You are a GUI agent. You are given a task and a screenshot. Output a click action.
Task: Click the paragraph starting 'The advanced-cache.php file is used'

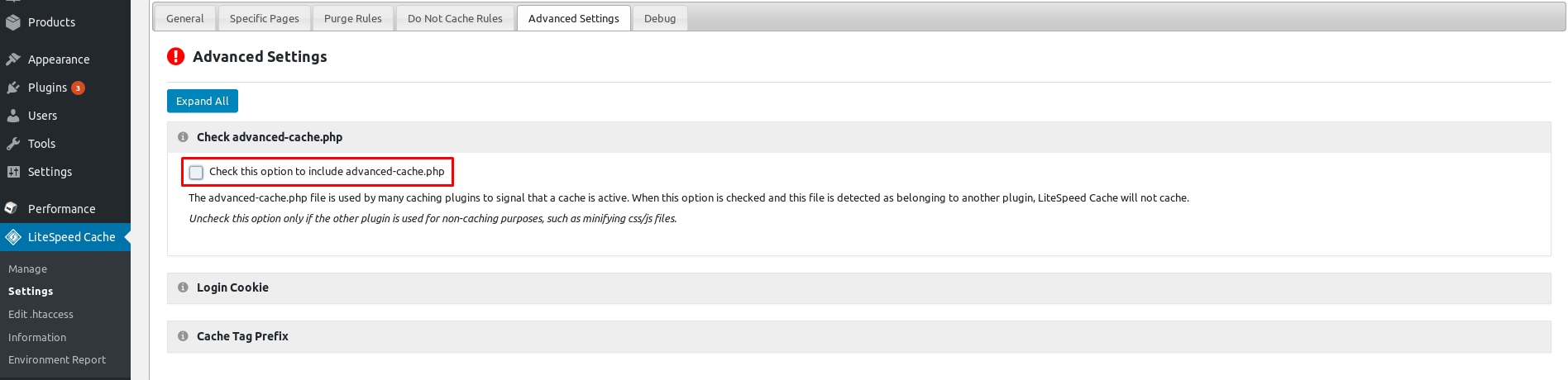(689, 198)
